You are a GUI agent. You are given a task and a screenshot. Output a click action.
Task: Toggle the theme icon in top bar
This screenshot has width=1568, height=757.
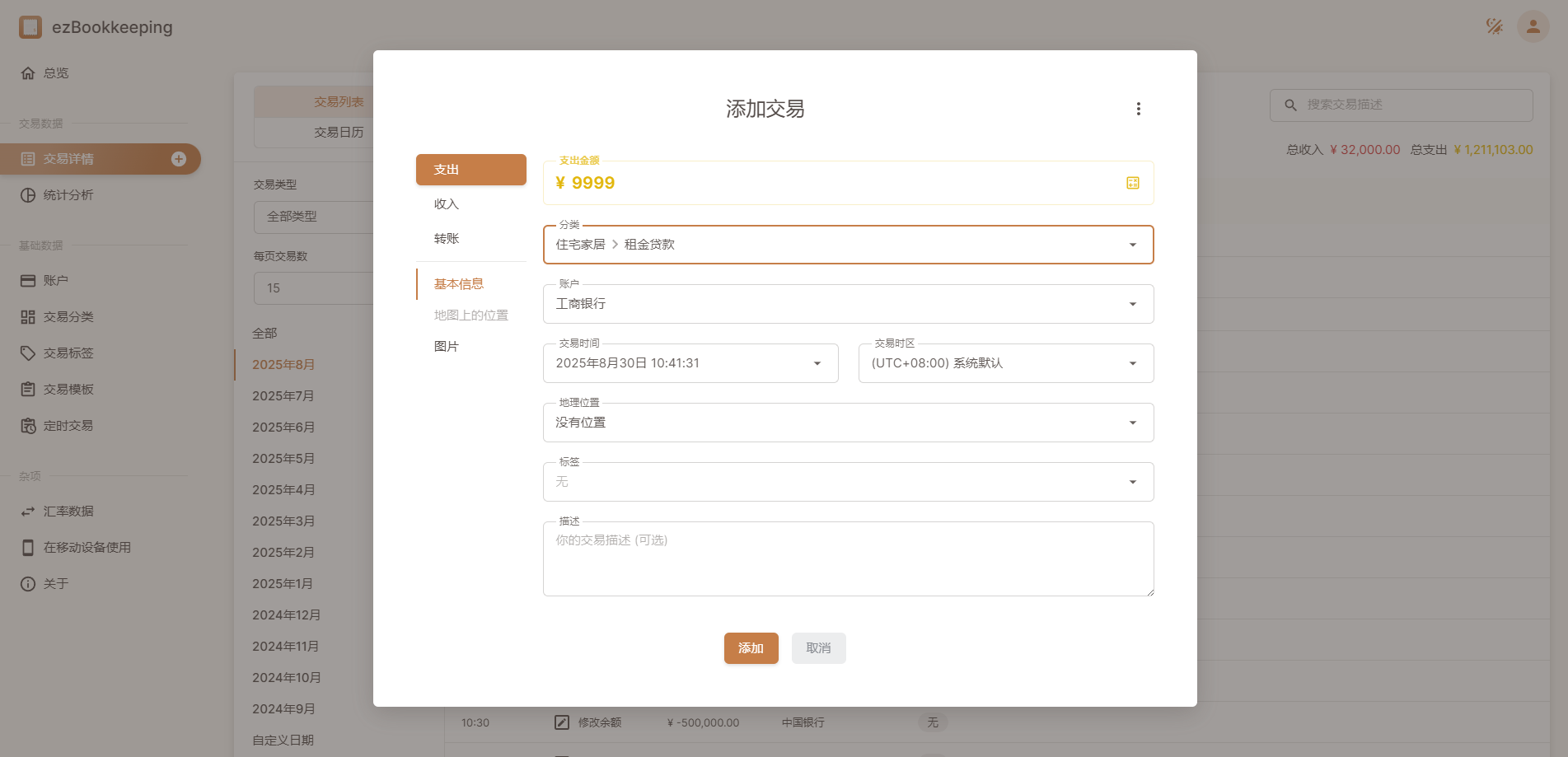coord(1494,26)
